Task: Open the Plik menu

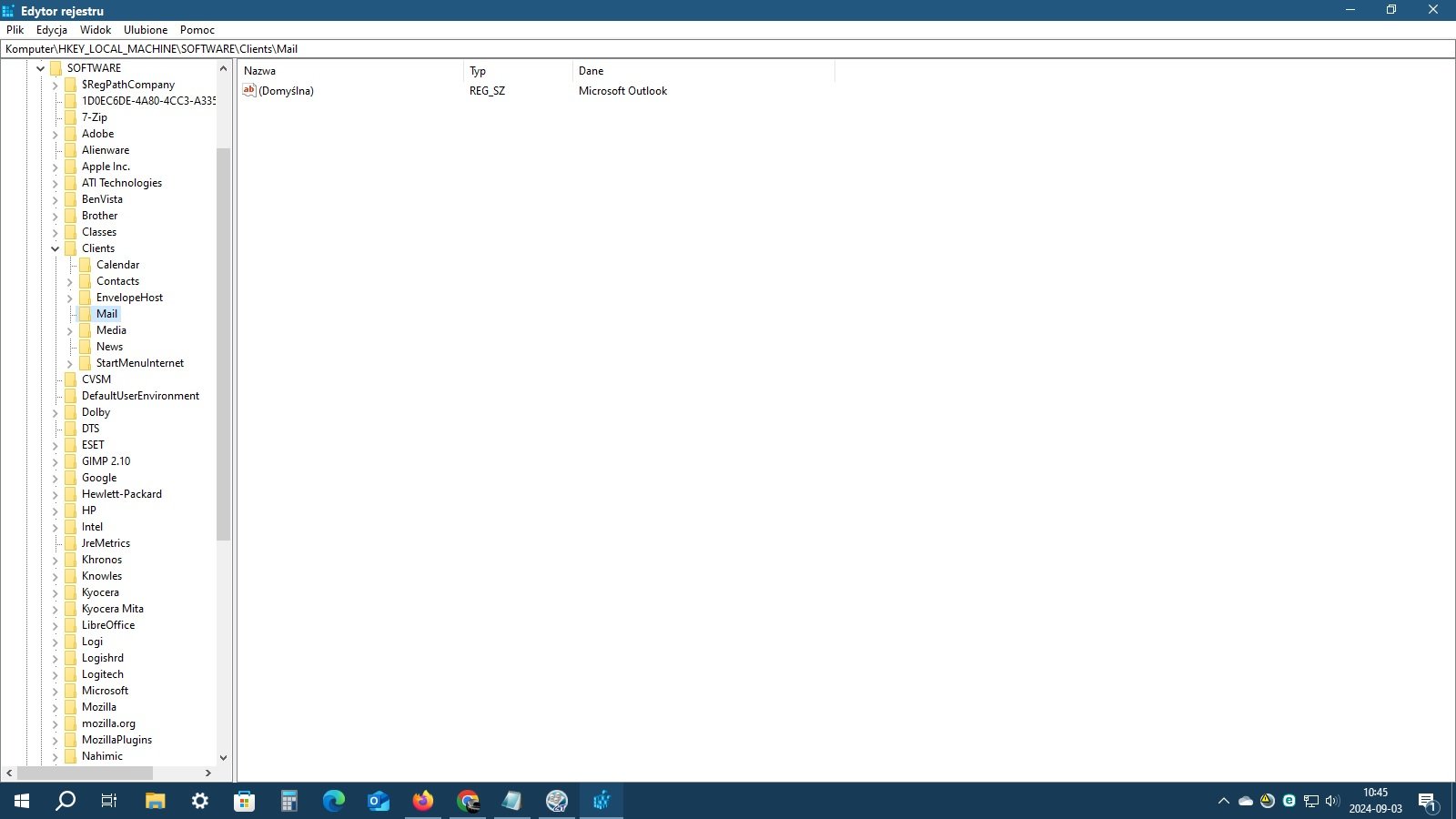Action: click(15, 30)
